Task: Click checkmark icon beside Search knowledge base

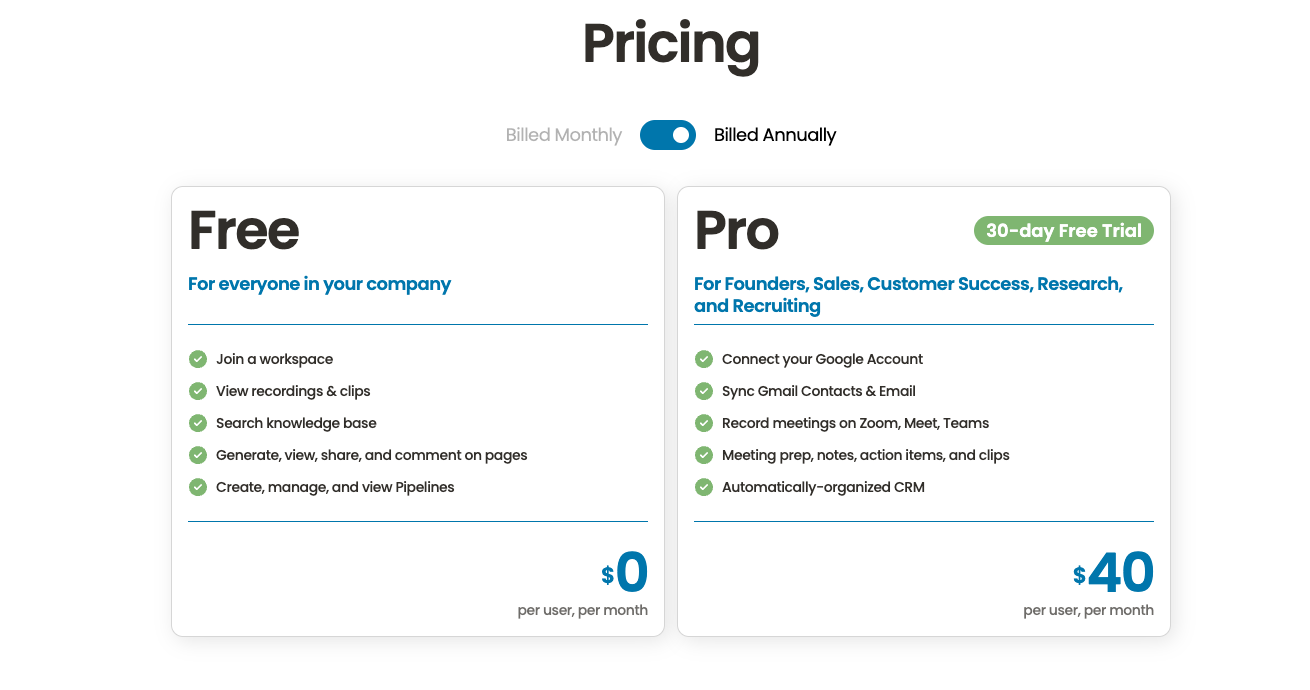Action: [x=198, y=423]
